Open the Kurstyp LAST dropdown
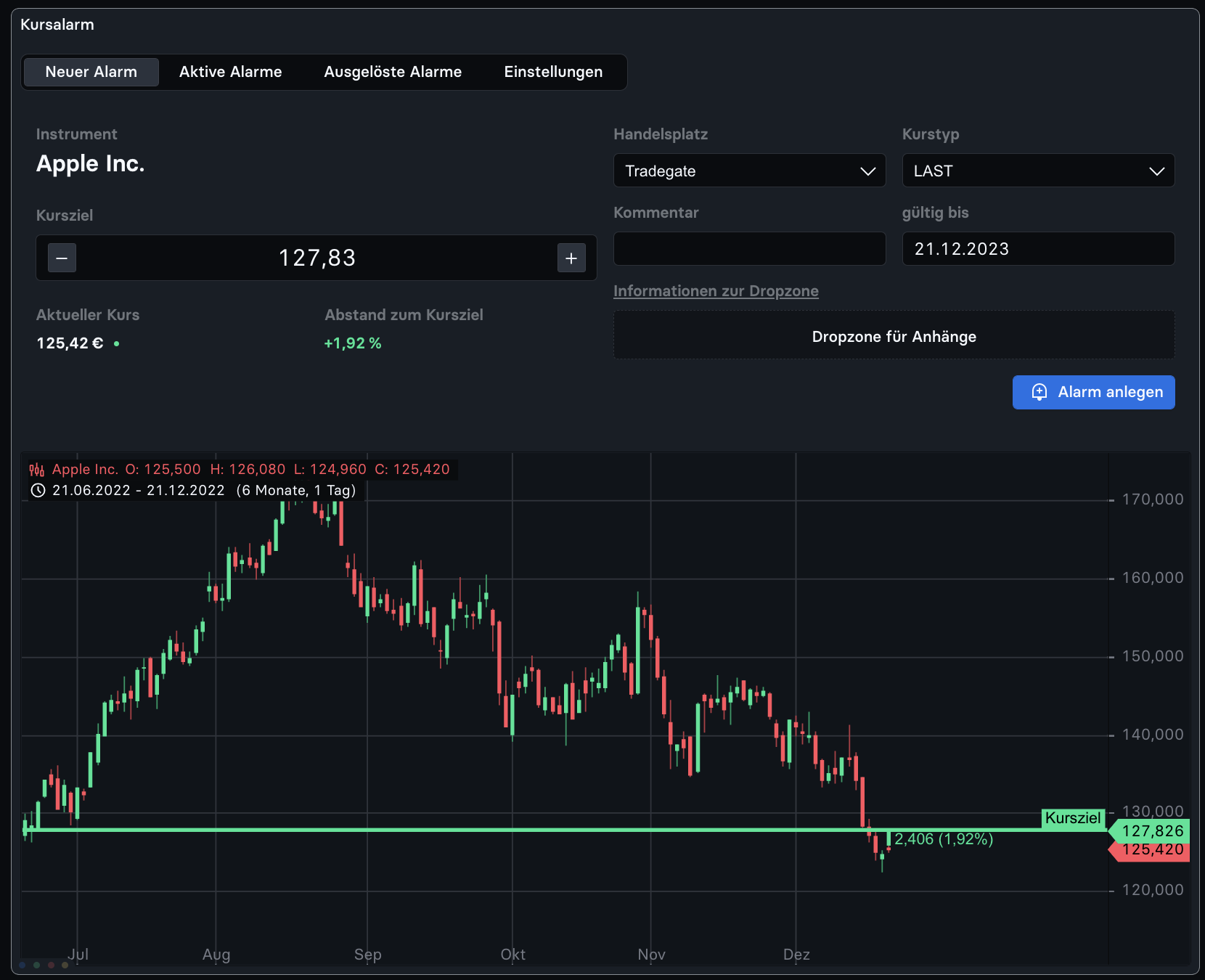The width and height of the screenshot is (1205, 980). [x=1038, y=171]
